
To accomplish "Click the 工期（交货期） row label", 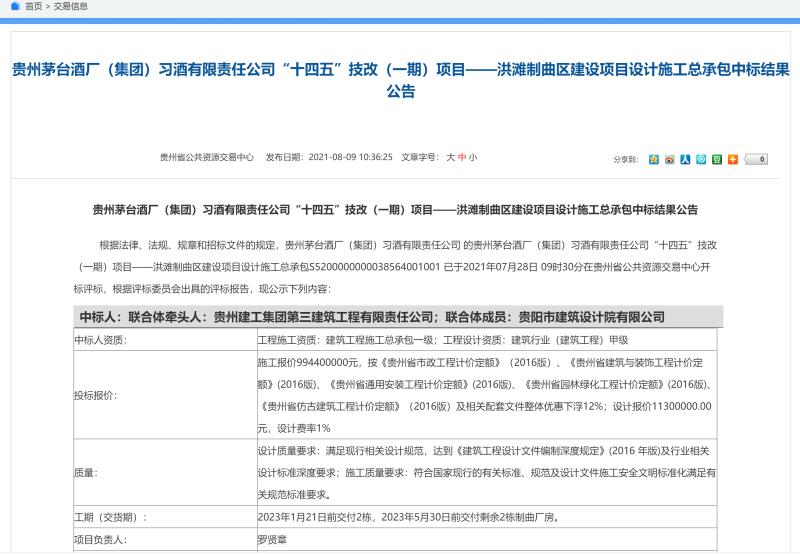I will 111,517.
